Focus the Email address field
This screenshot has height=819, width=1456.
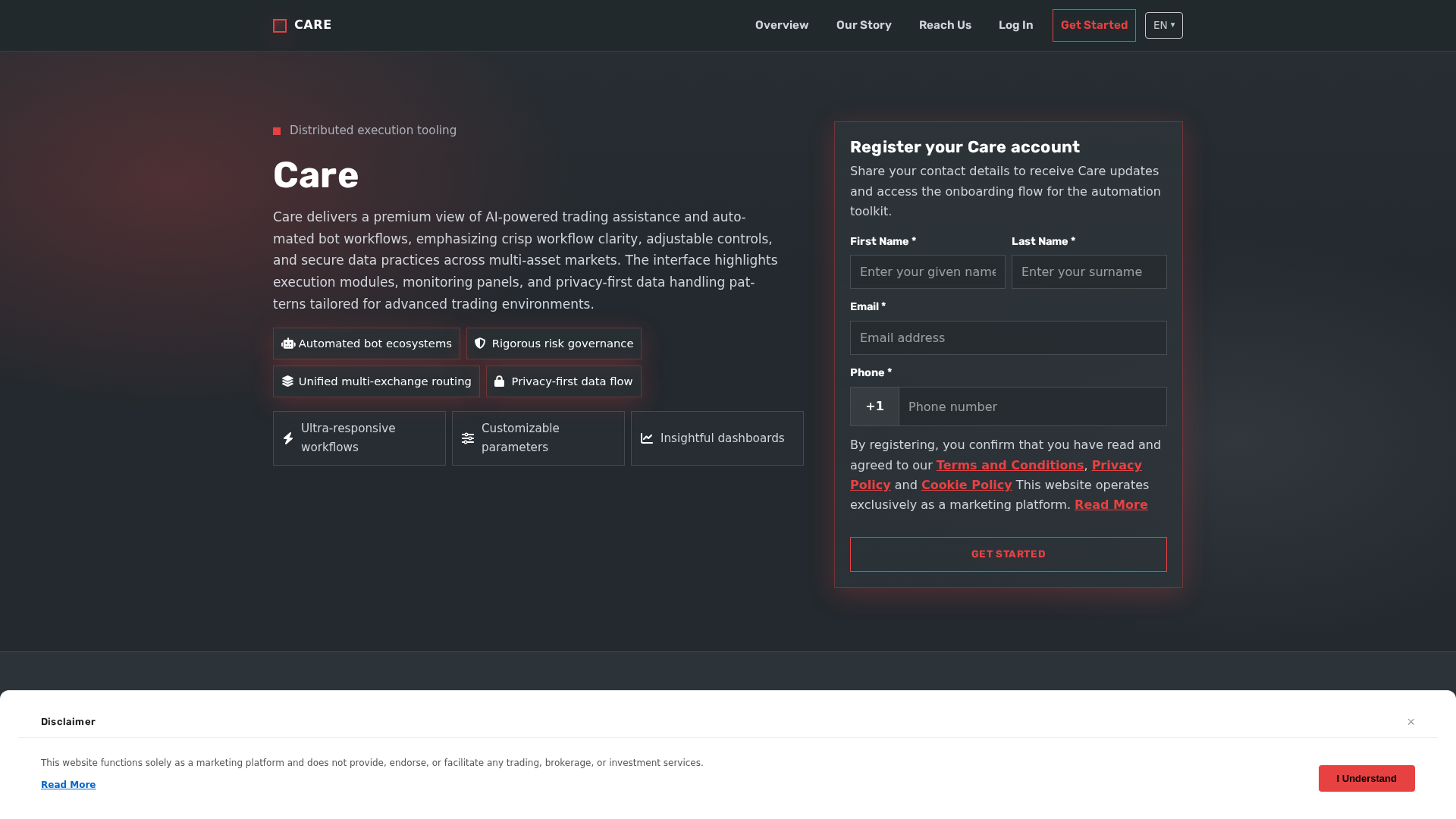[x=1009, y=337]
